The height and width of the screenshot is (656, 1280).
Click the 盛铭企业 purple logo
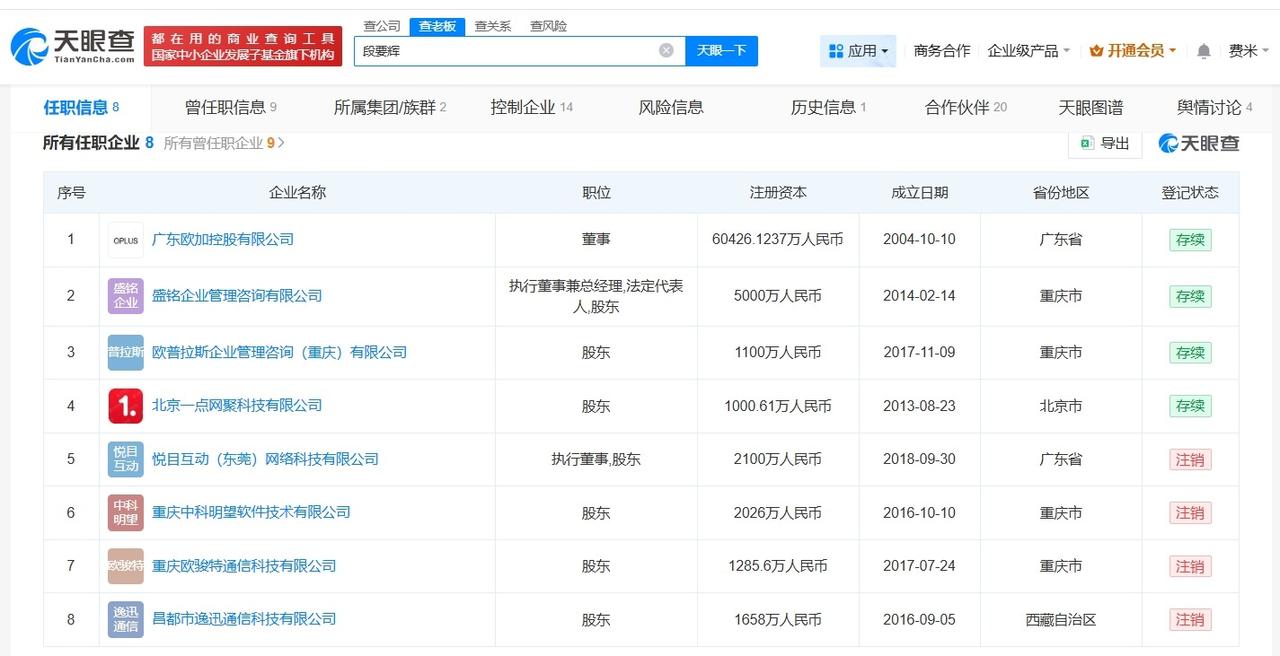click(126, 296)
